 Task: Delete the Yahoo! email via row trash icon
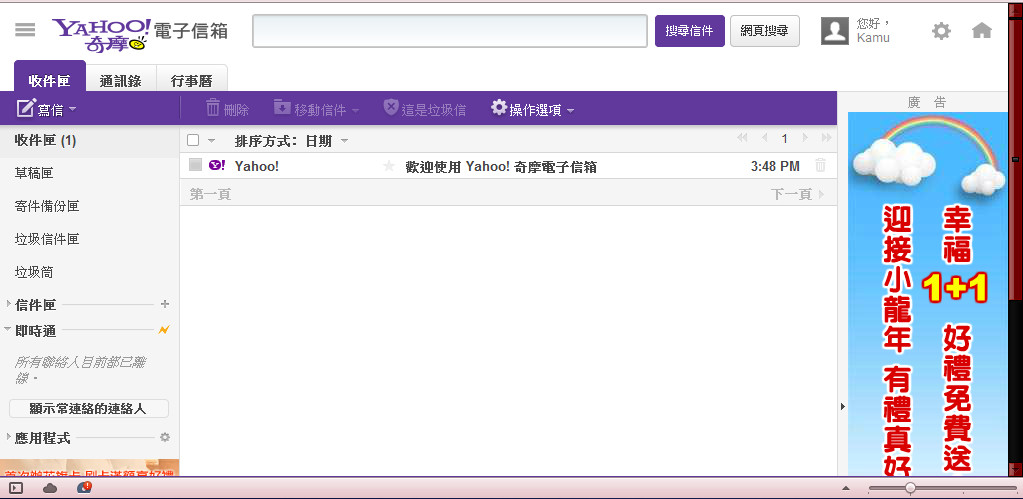coord(820,166)
